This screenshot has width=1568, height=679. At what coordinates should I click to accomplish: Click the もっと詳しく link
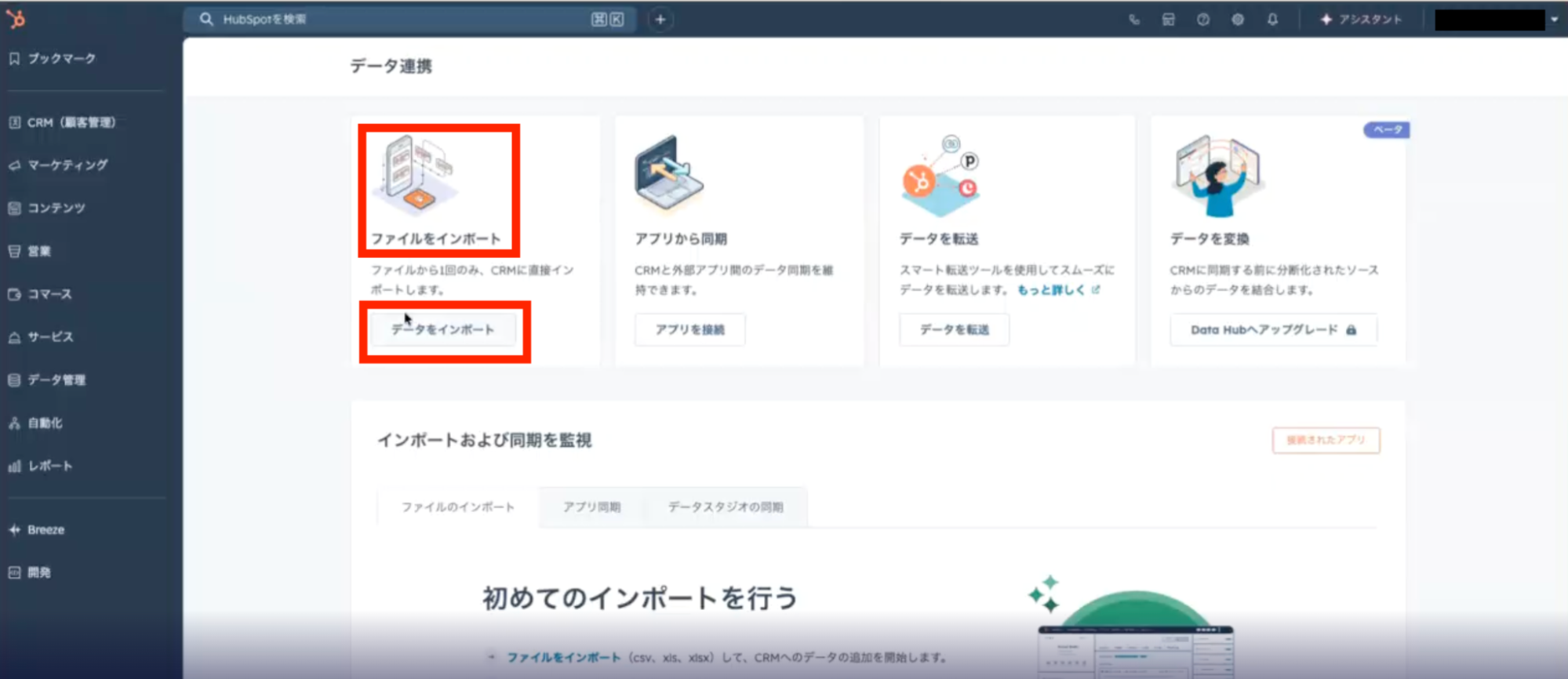1051,290
